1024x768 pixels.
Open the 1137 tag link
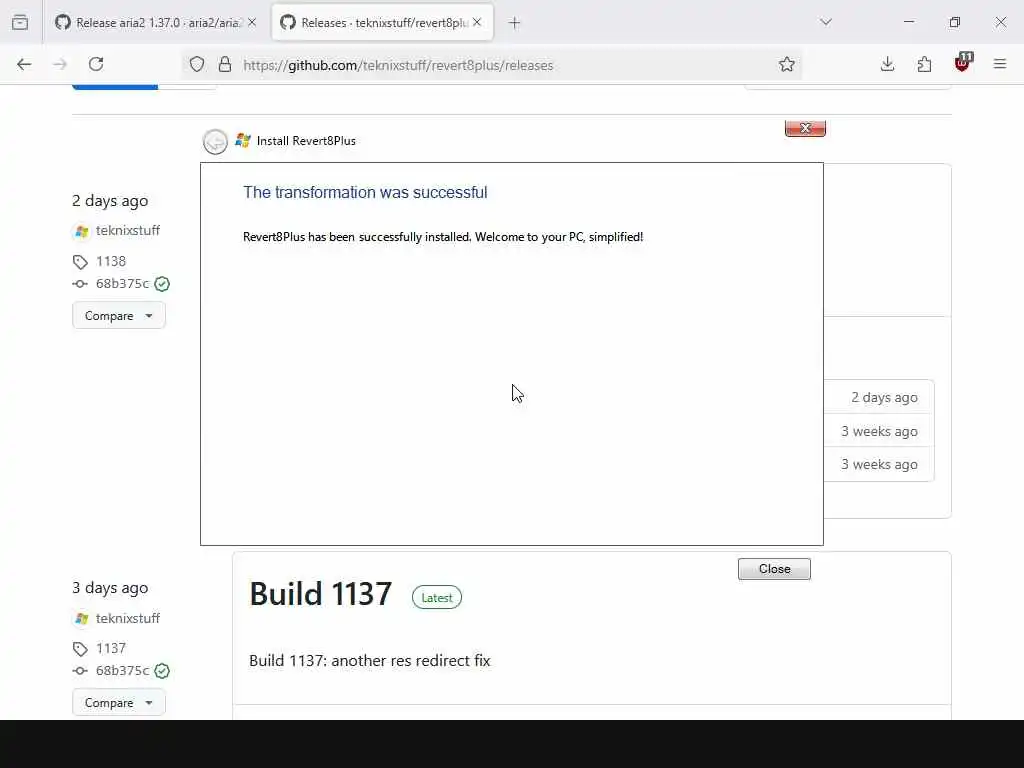click(111, 648)
